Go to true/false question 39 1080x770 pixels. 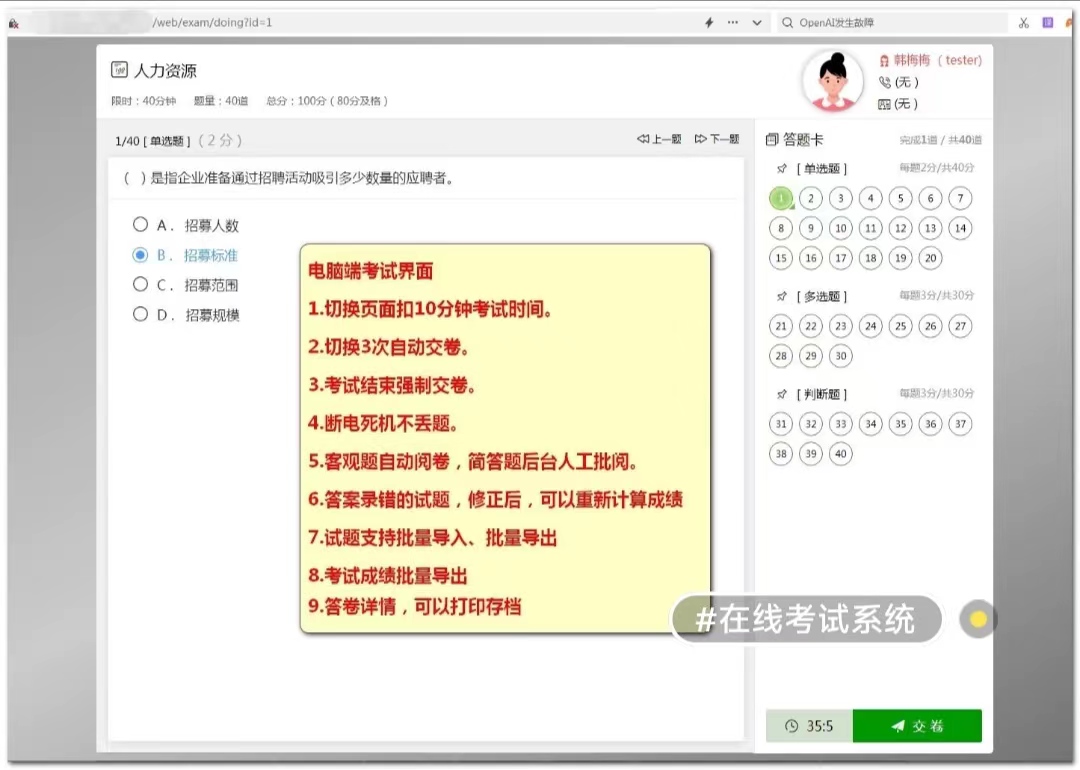(x=811, y=454)
